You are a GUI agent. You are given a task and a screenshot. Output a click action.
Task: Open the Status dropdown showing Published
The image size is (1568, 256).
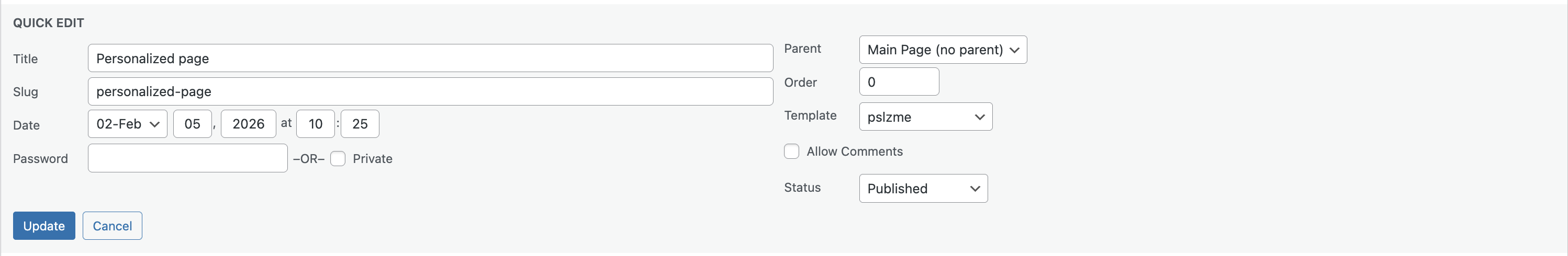pyautogui.click(x=923, y=189)
